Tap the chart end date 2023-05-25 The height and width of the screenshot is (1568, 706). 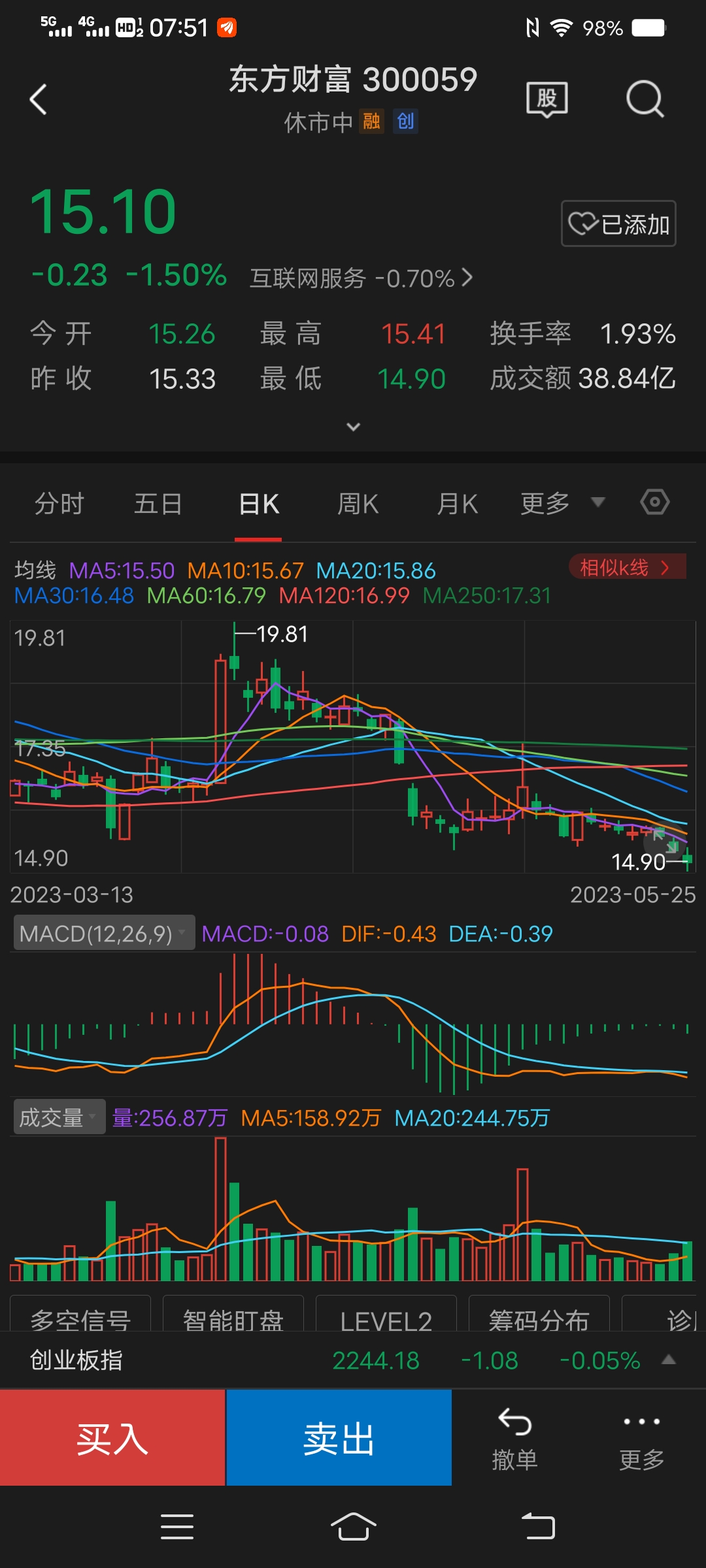point(633,894)
